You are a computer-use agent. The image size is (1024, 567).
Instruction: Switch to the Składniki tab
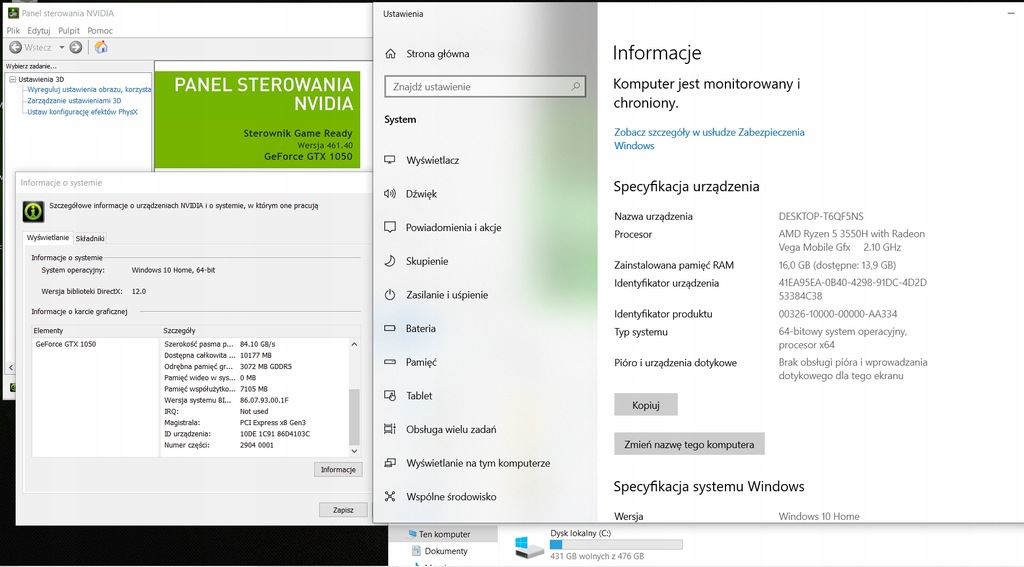click(x=90, y=238)
